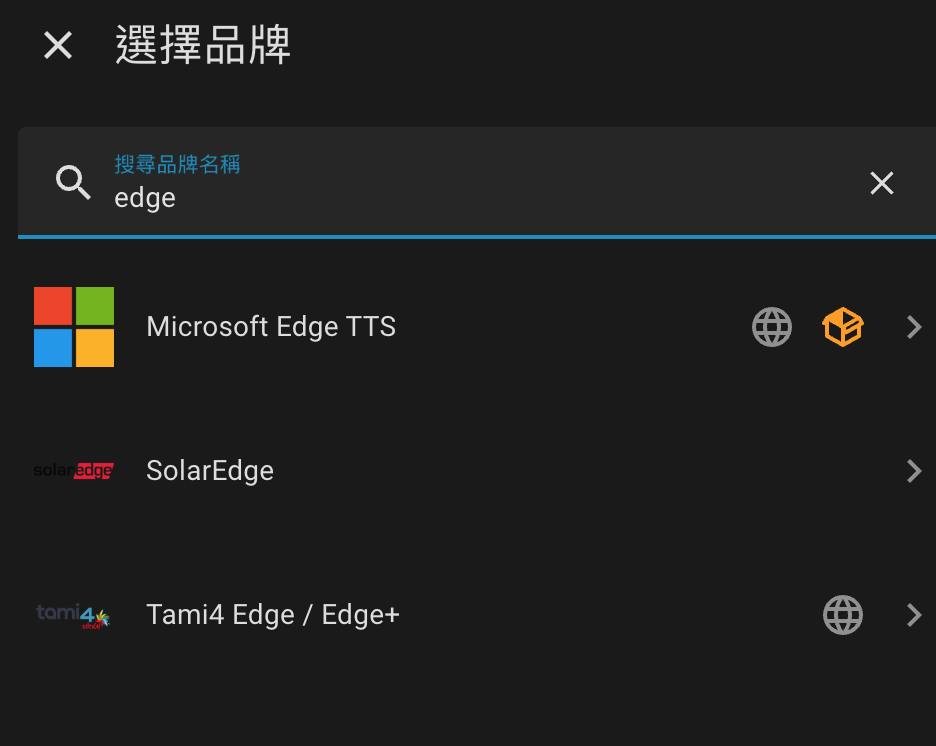The image size is (936, 746).
Task: Focus the search field containing 'edge'
Action: click(450, 198)
